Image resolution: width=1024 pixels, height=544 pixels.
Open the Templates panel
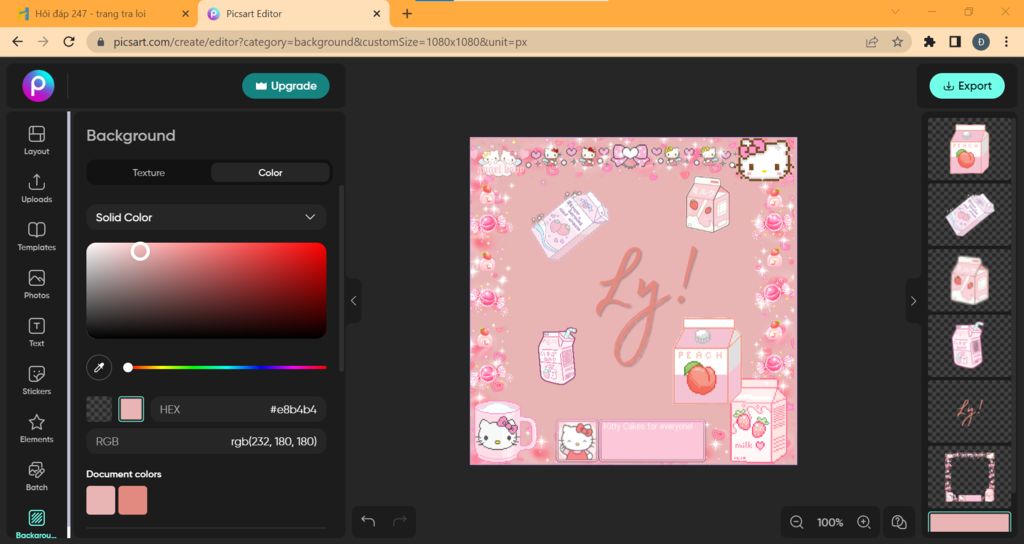(x=37, y=236)
